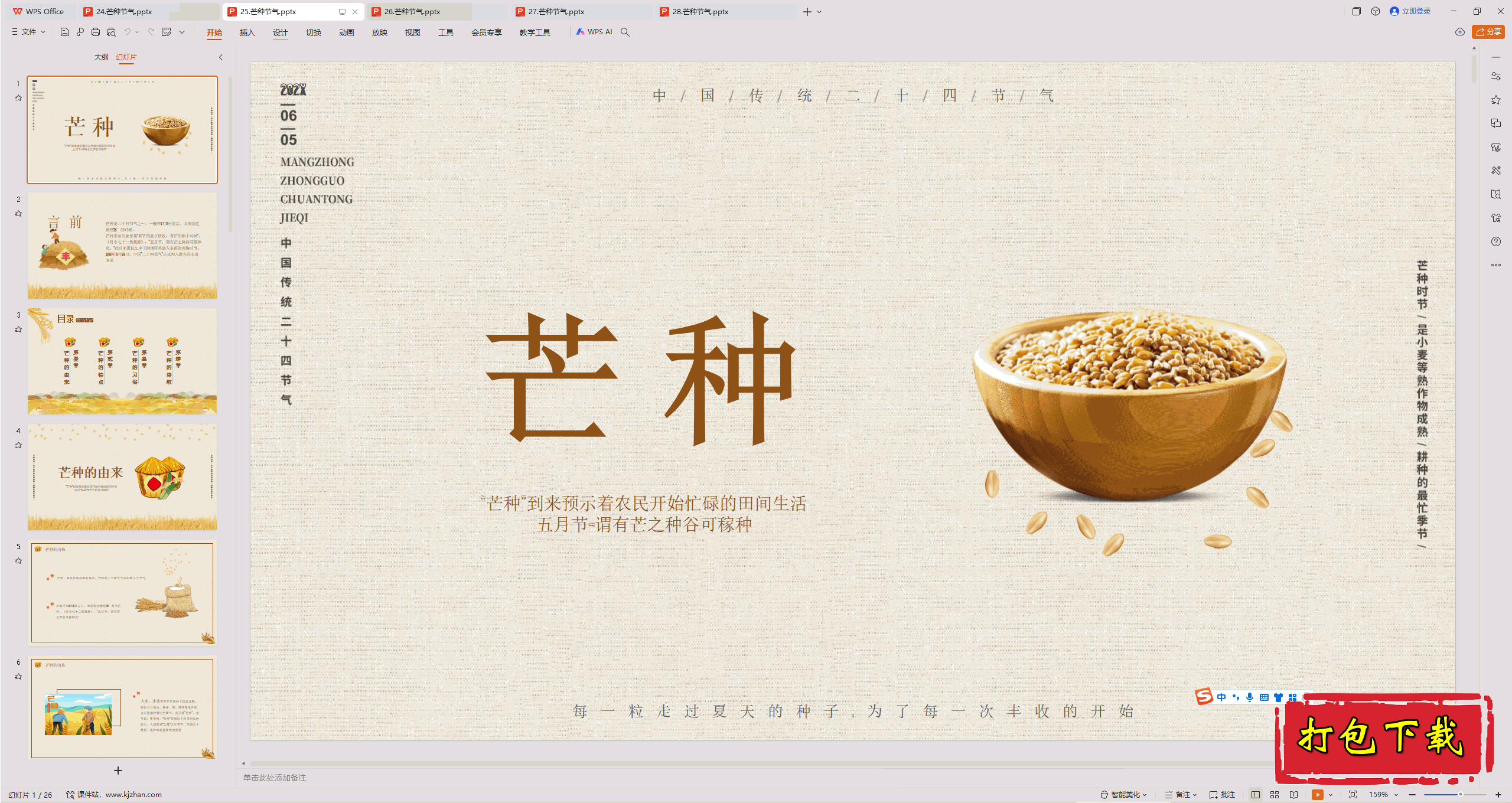Screen dimensions: 1512x803
Task: Toggle the star on slide 4 thumbnail
Action: click(18, 445)
